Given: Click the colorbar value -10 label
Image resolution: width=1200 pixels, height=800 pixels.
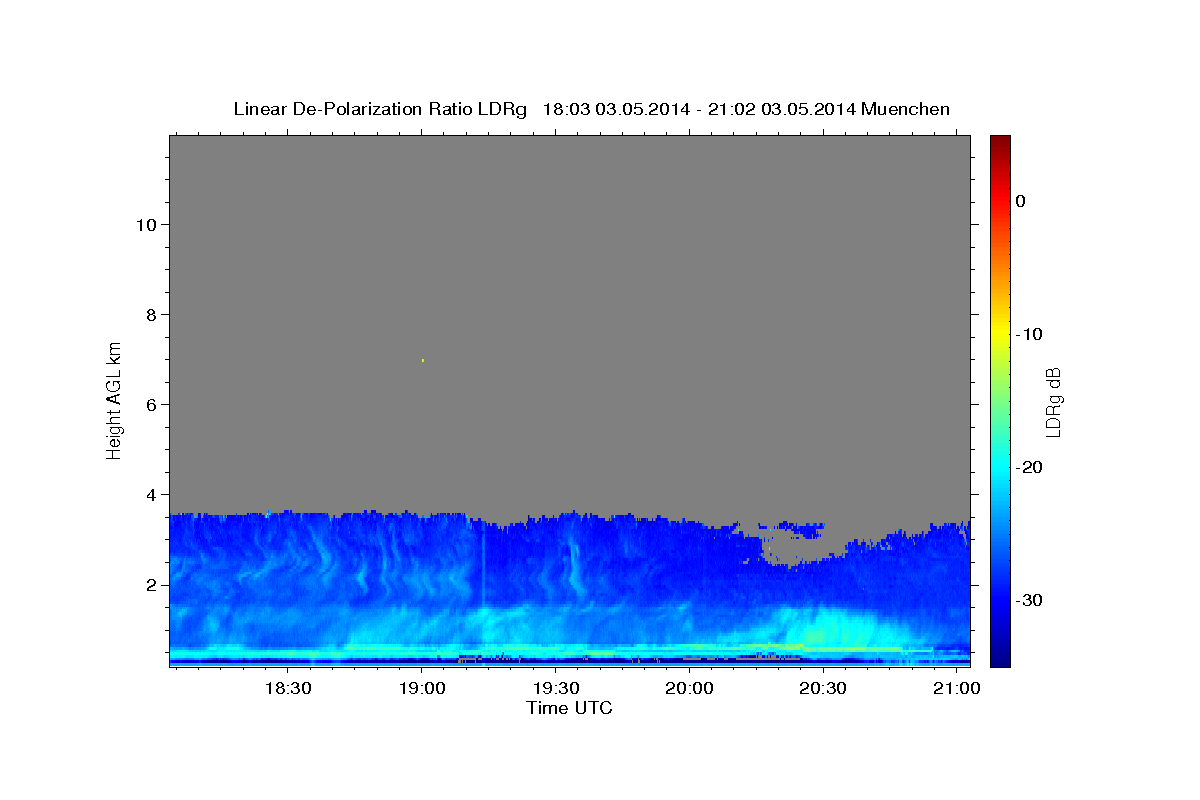Looking at the screenshot, I should pyautogui.click(x=1029, y=334).
